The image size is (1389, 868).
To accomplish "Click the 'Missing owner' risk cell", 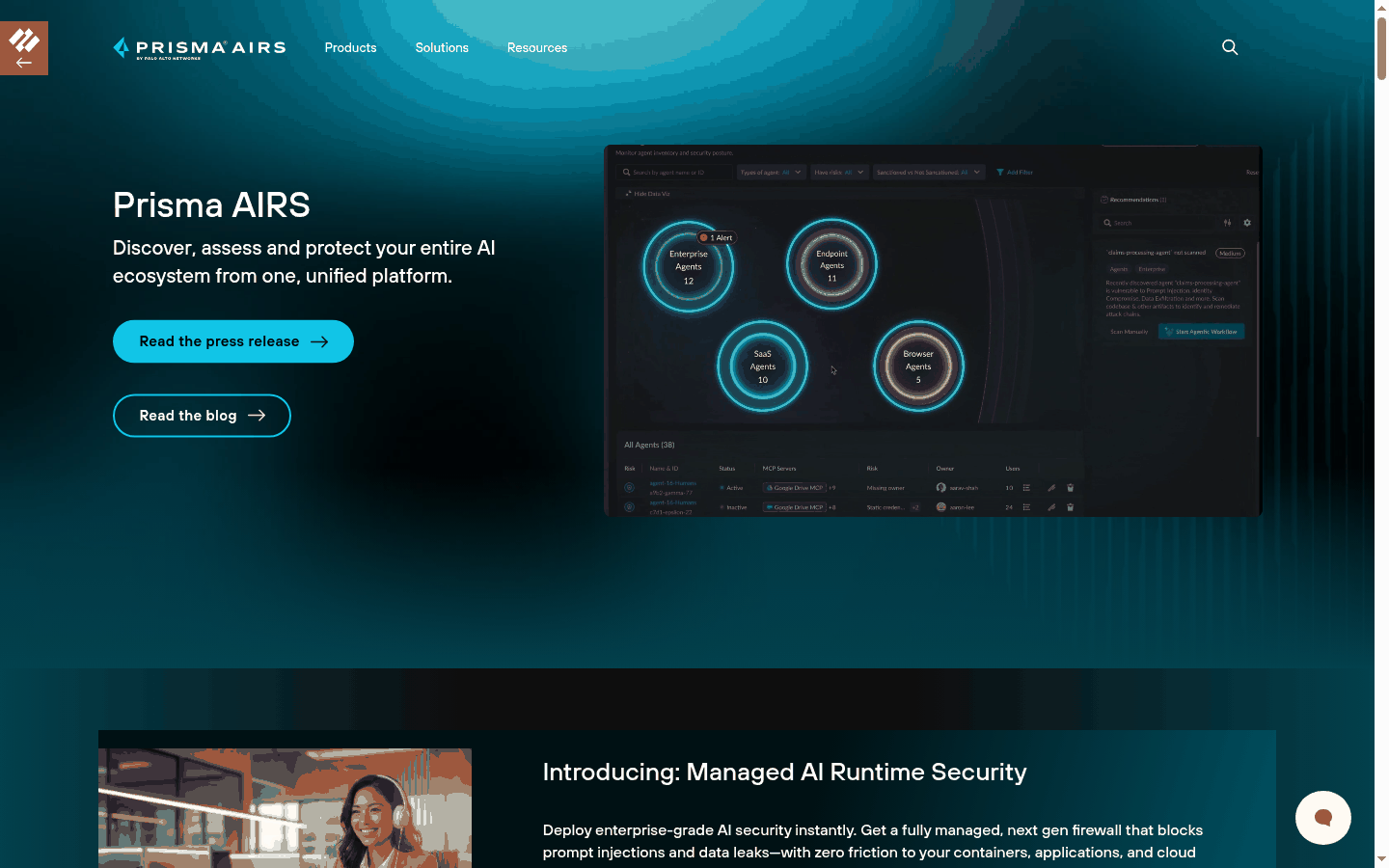I will pyautogui.click(x=885, y=488).
